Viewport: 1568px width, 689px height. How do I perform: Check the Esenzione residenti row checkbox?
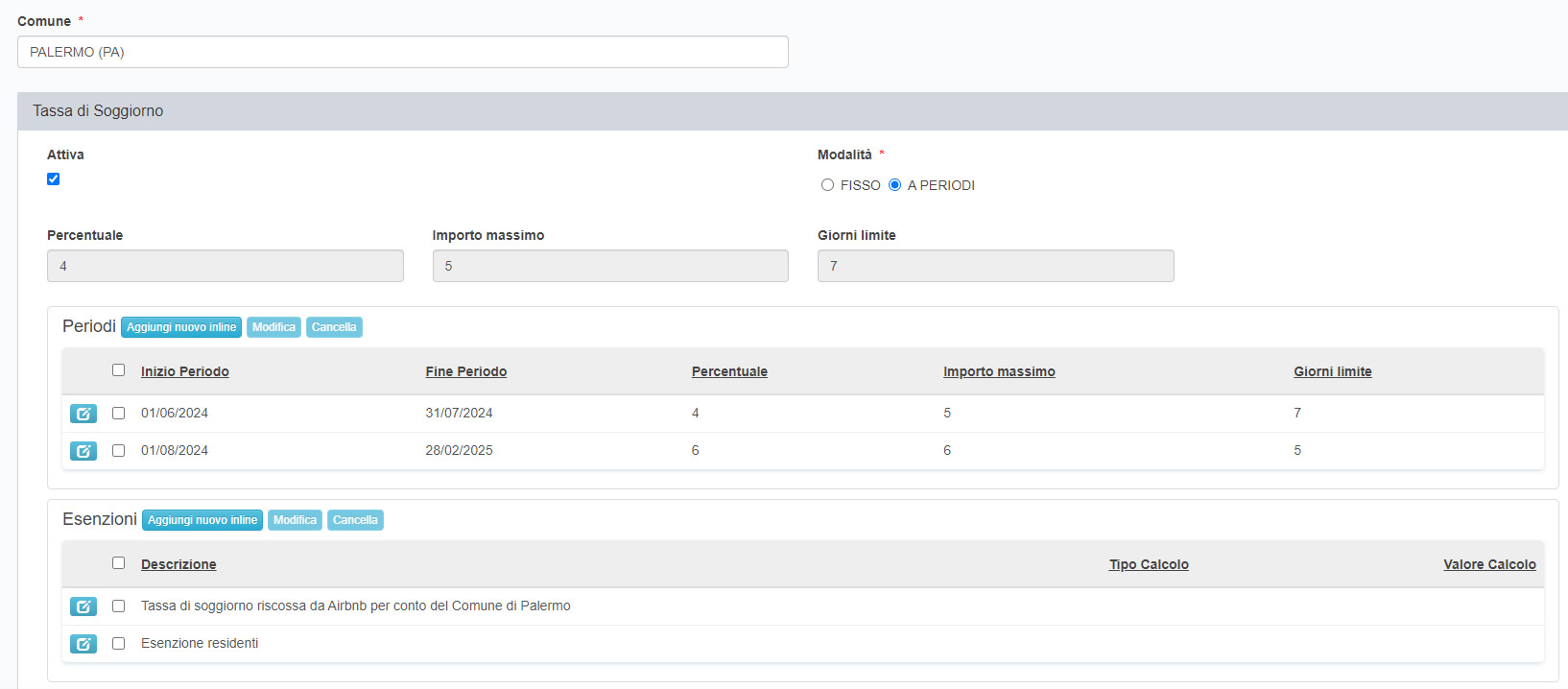pos(118,644)
